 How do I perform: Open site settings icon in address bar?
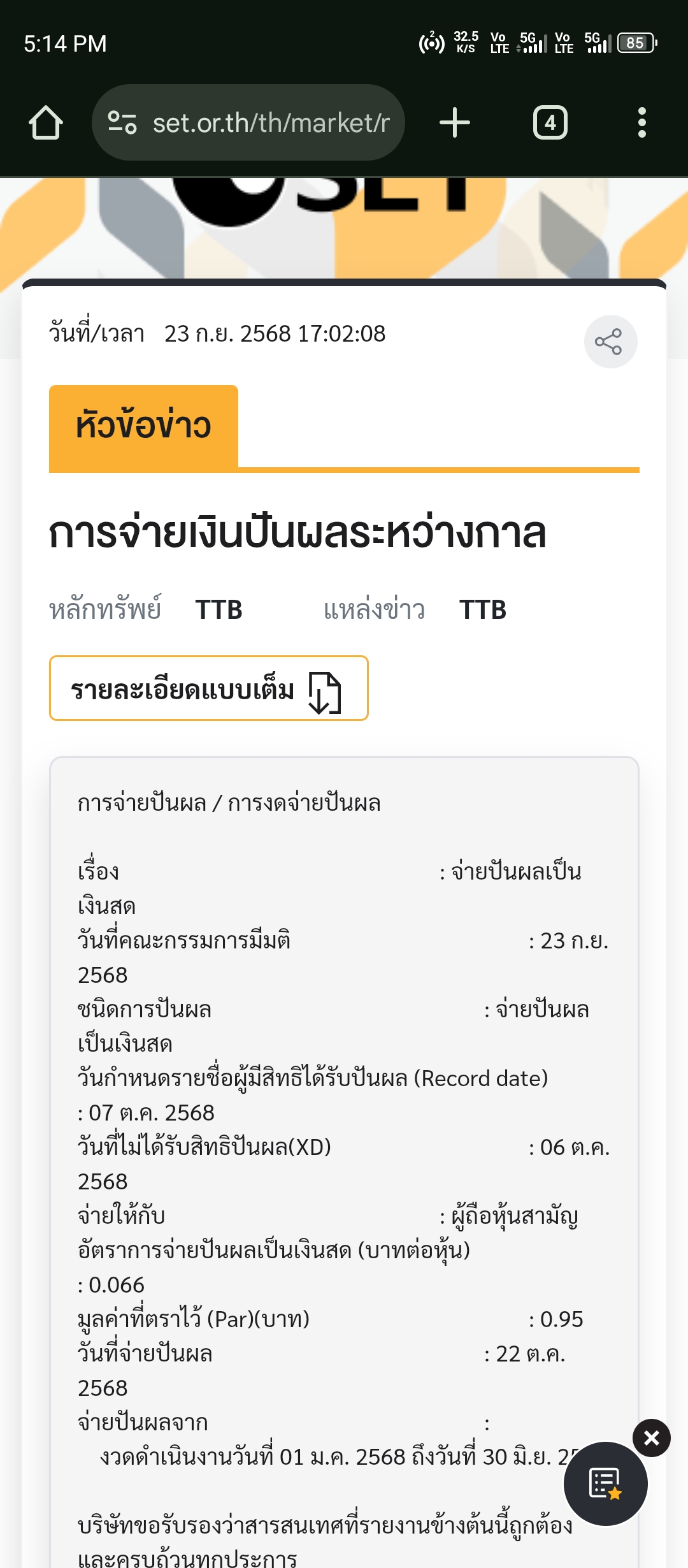(122, 122)
